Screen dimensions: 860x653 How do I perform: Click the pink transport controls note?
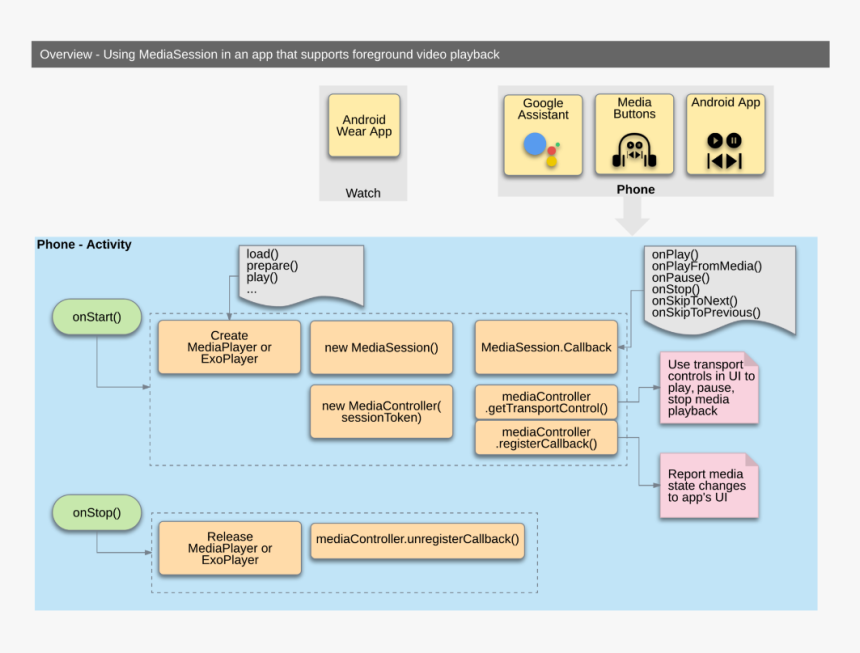point(709,388)
